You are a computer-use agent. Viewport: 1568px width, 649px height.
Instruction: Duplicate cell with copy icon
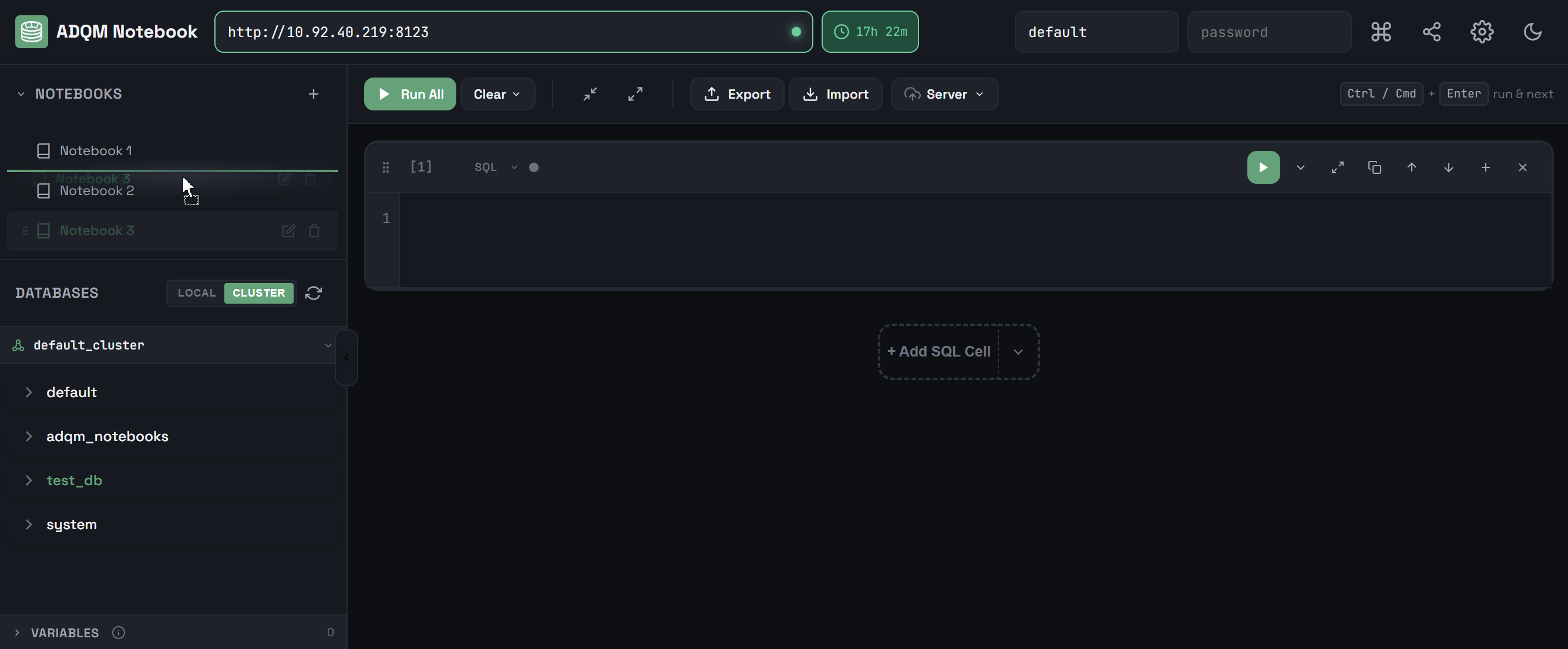[x=1374, y=167]
